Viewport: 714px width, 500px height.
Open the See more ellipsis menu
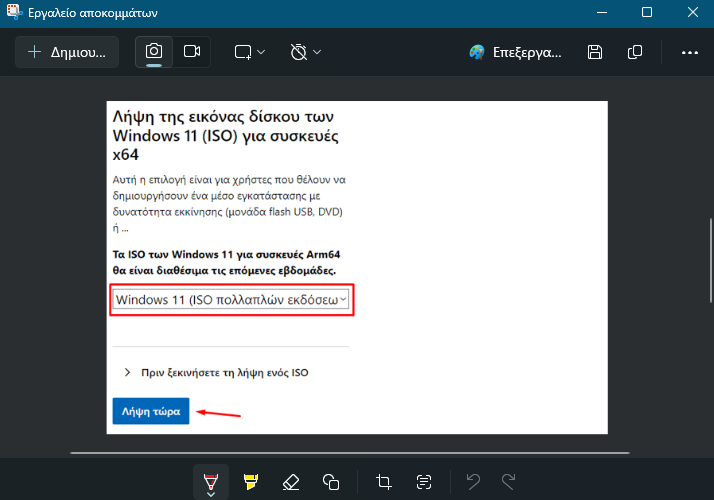coord(689,53)
